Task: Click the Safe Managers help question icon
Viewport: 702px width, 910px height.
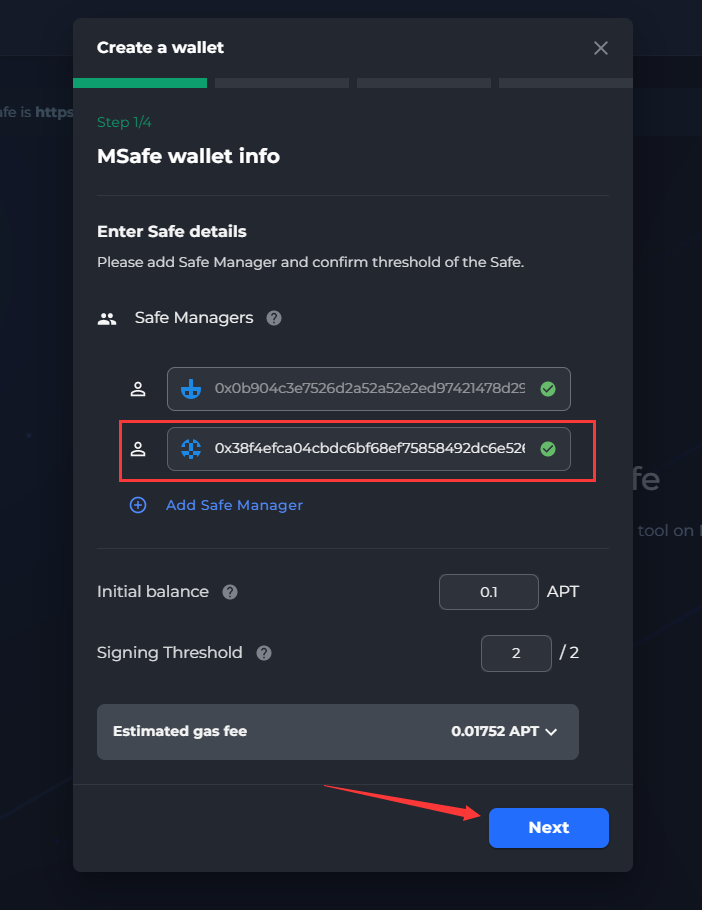Action: click(274, 318)
